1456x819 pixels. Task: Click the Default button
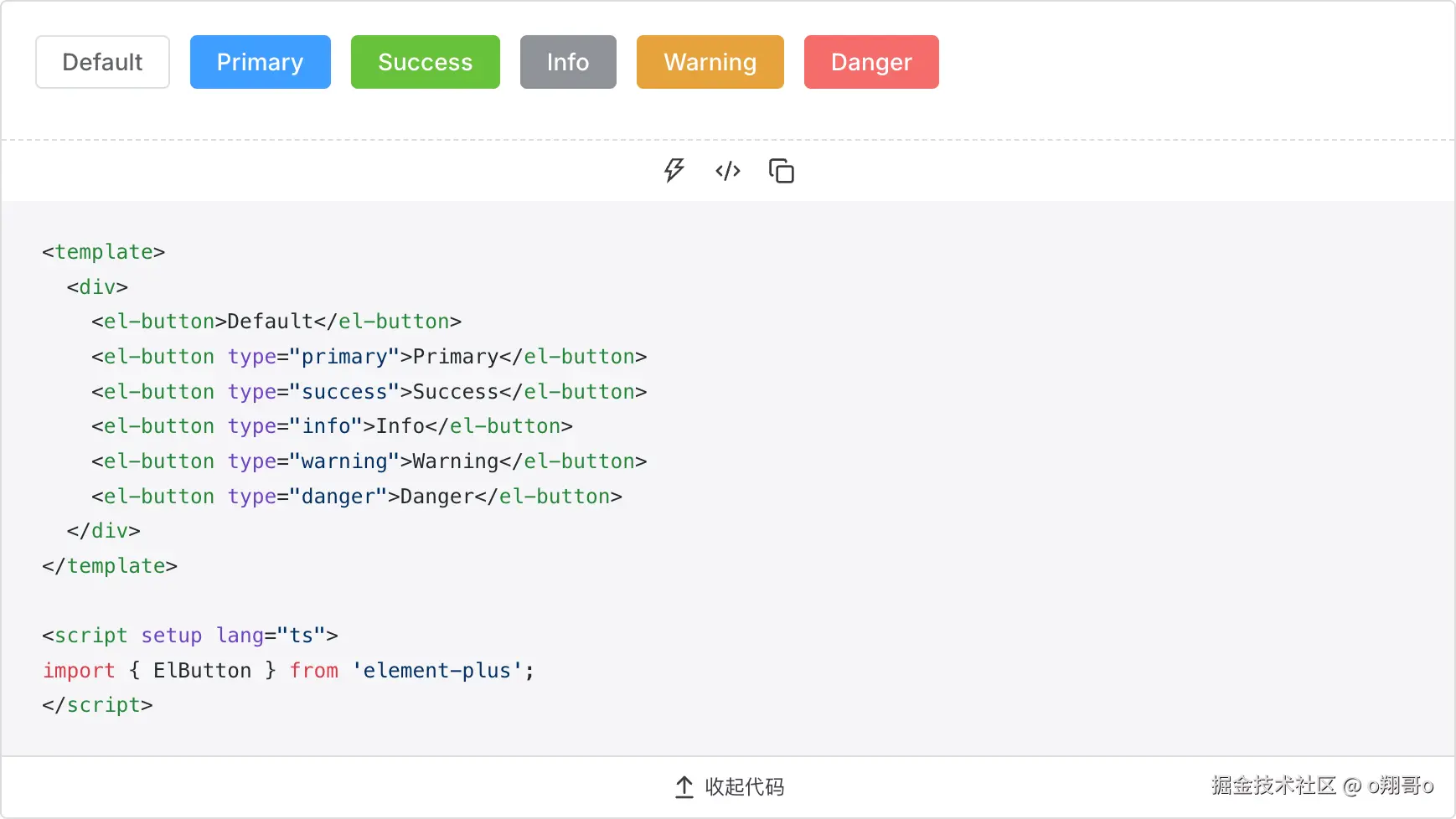pyautogui.click(x=102, y=62)
